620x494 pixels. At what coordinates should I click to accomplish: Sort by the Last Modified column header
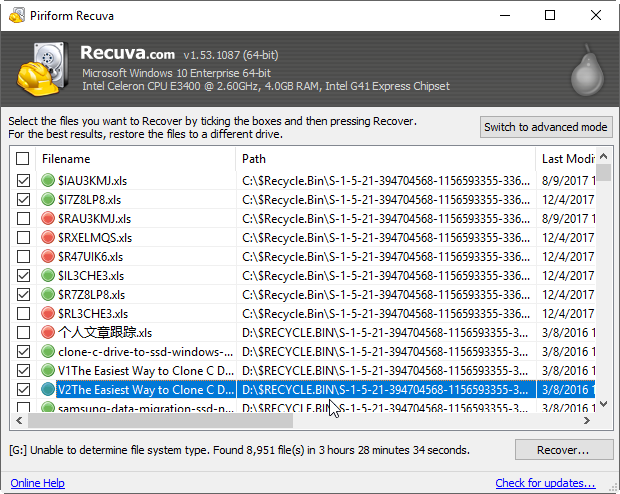[566, 159]
